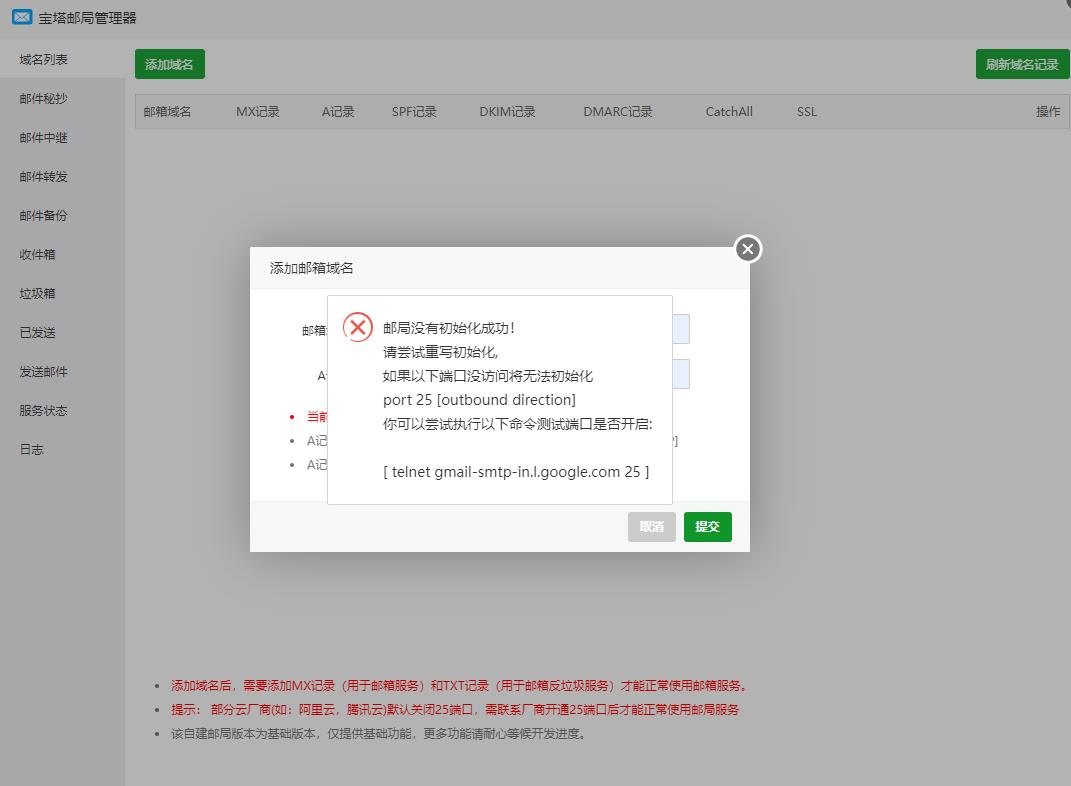Click 取消 to cancel the dialog
Screen dimensions: 1071x786
652,527
